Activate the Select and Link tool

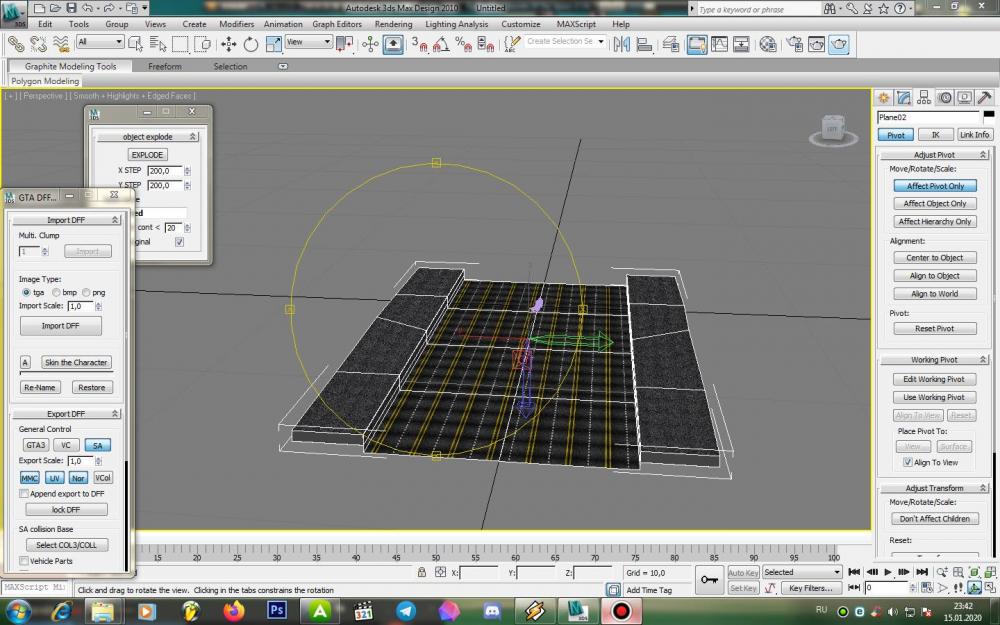click(x=16, y=44)
